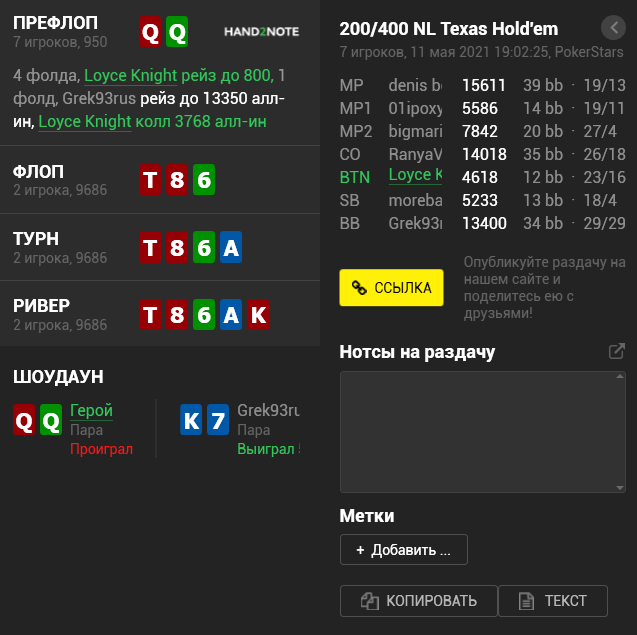The width and height of the screenshot is (637, 635).
Task: Click the CO row player 'RanyaV'
Action: pyautogui.click(x=415, y=154)
